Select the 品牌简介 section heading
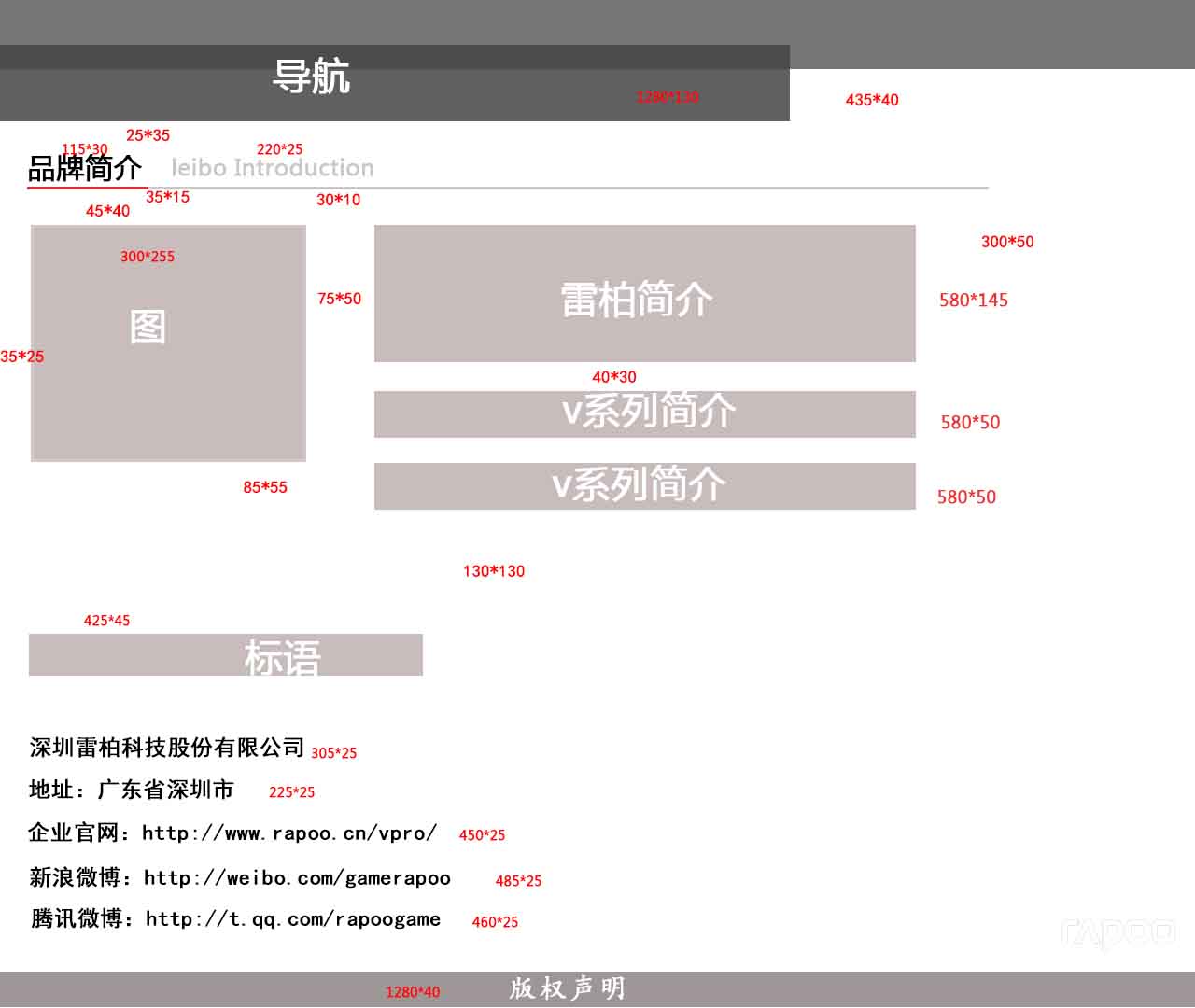 pos(85,168)
